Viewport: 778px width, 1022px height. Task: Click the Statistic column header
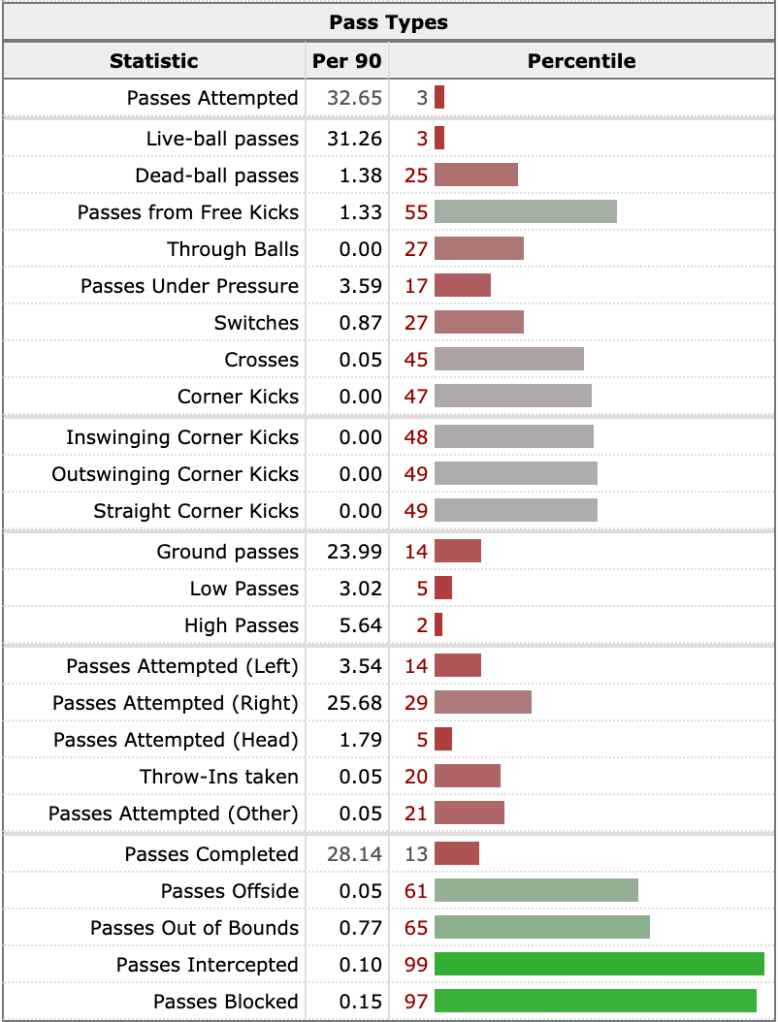tap(154, 61)
